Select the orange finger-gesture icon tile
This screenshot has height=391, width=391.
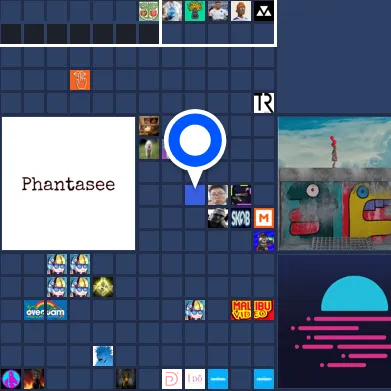click(x=80, y=80)
